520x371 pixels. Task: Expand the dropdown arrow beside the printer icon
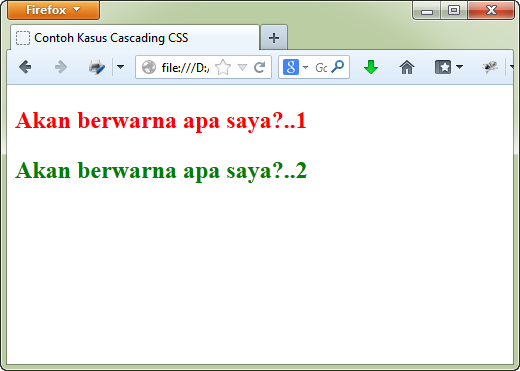[x=120, y=67]
